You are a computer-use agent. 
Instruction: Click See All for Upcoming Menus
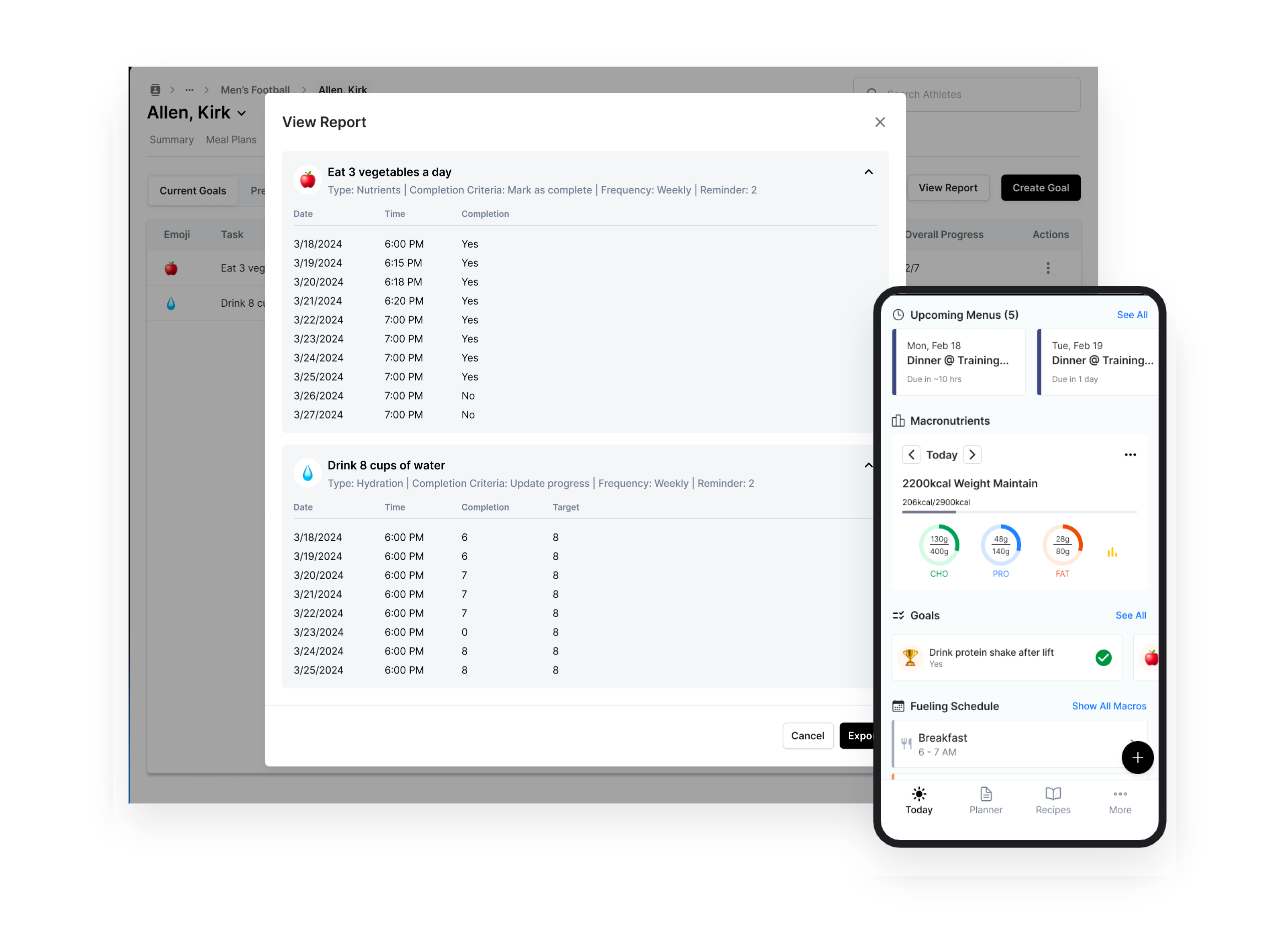[x=1132, y=315]
